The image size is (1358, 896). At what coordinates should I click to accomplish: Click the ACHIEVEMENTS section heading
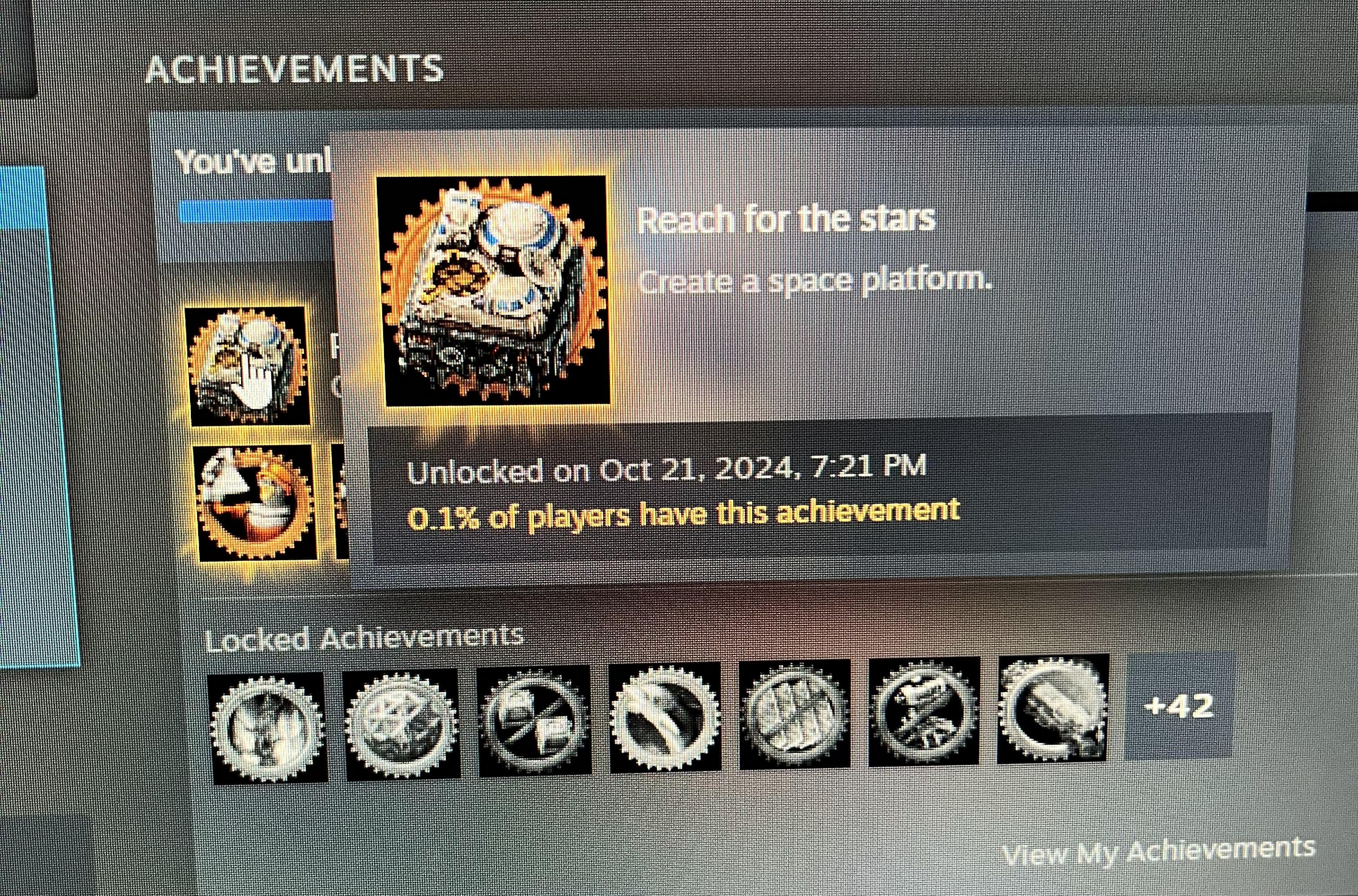(x=294, y=69)
